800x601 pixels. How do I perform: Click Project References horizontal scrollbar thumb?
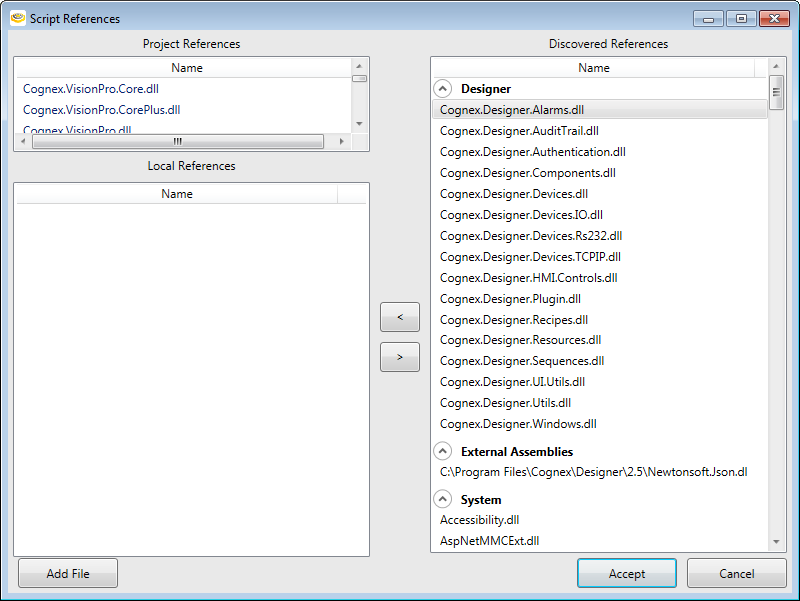pyautogui.click(x=177, y=142)
